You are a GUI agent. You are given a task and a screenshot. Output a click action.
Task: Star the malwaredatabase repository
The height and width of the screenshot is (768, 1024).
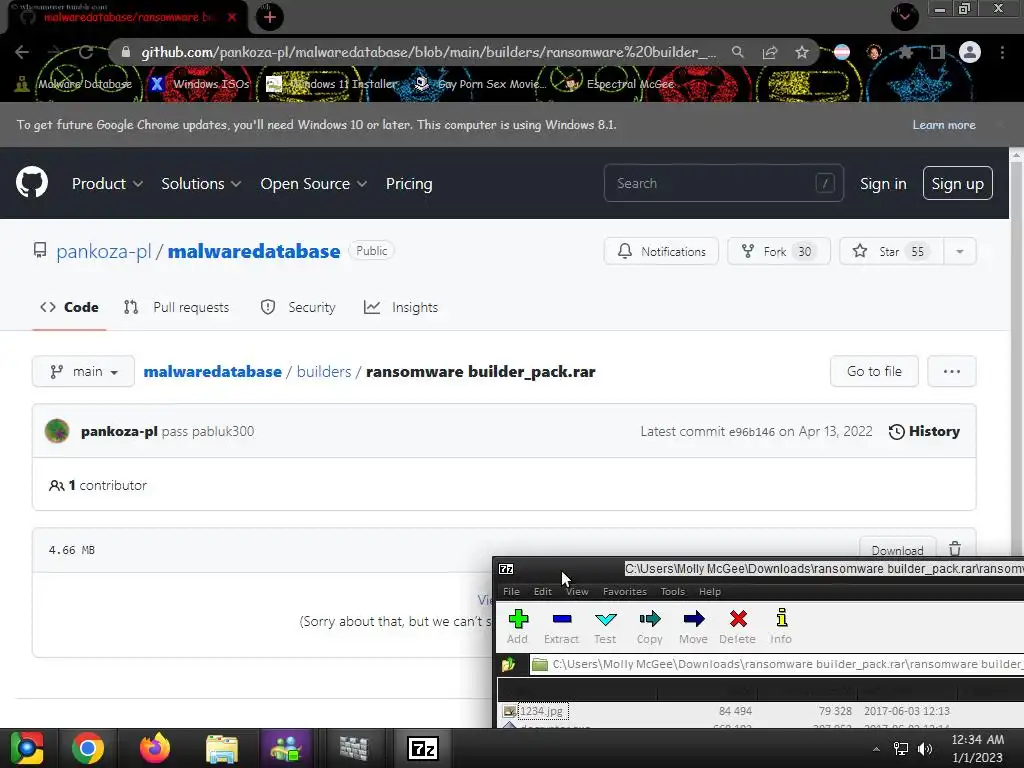891,251
